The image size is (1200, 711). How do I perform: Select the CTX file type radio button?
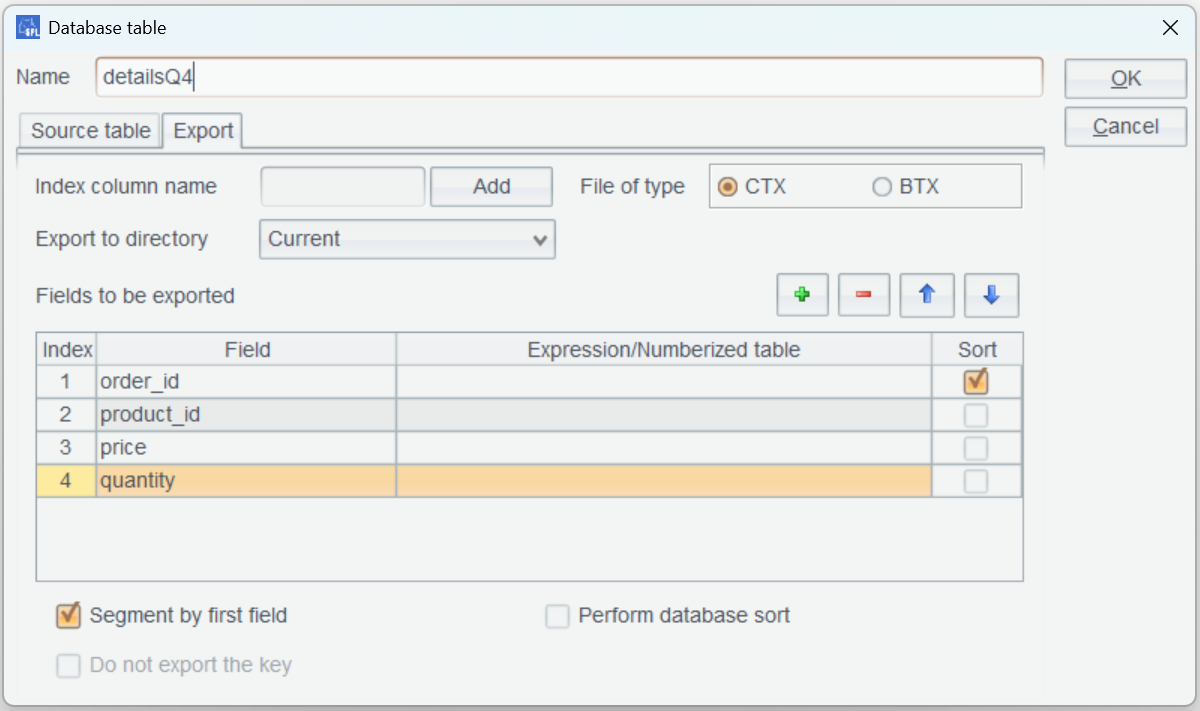(x=728, y=187)
